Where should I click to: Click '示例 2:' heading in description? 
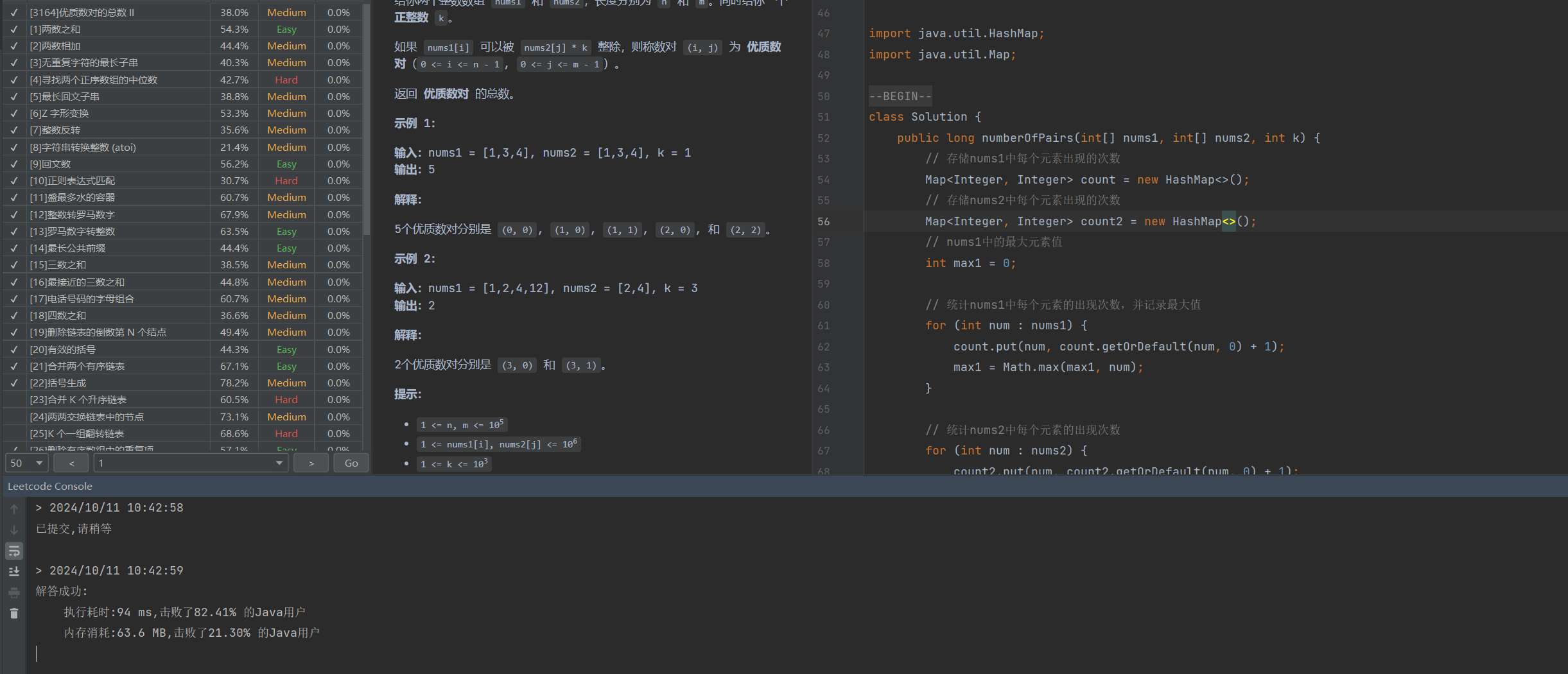(x=415, y=259)
